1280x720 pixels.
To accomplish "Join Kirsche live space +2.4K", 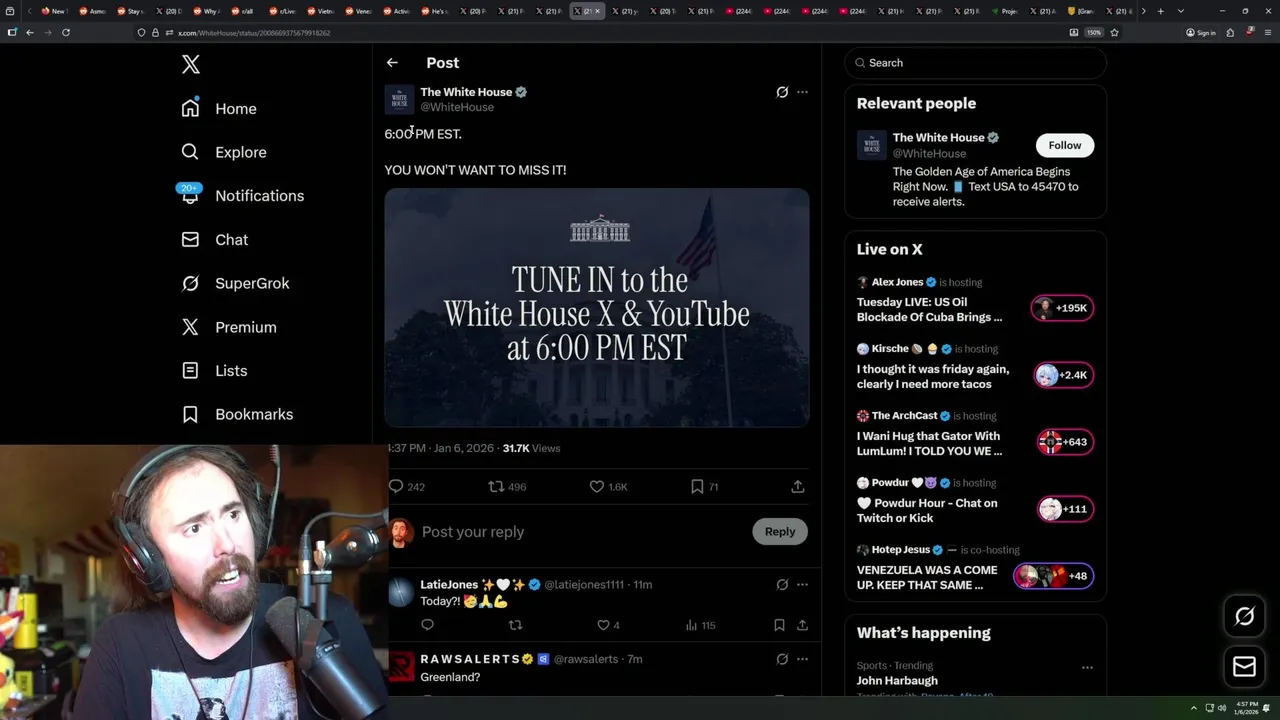I will point(1062,375).
